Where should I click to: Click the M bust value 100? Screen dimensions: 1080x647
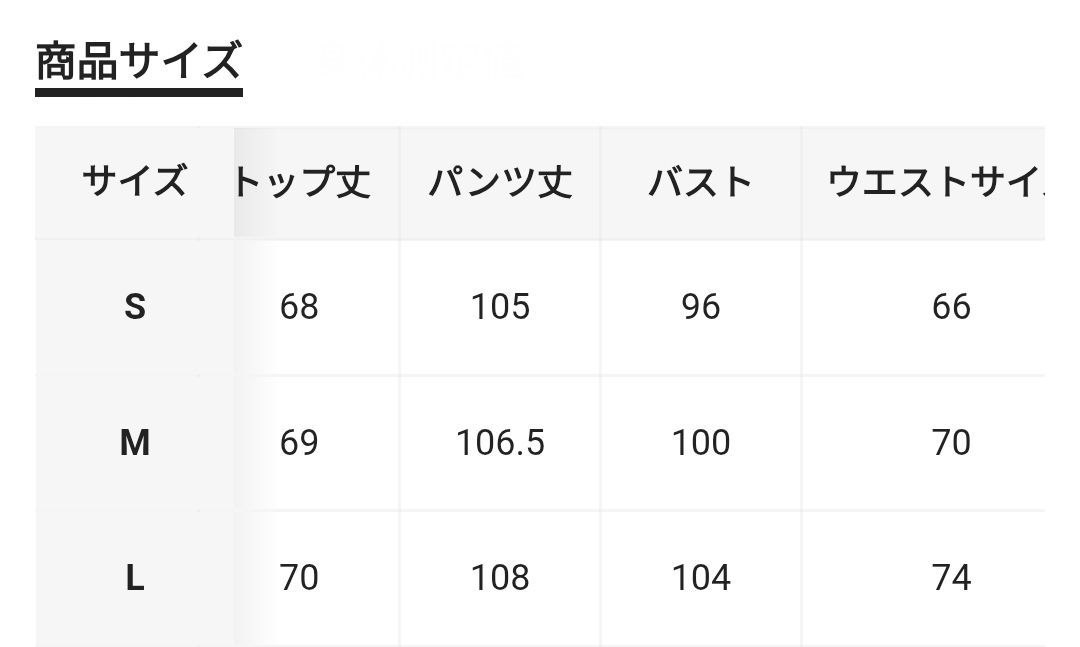[700, 442]
